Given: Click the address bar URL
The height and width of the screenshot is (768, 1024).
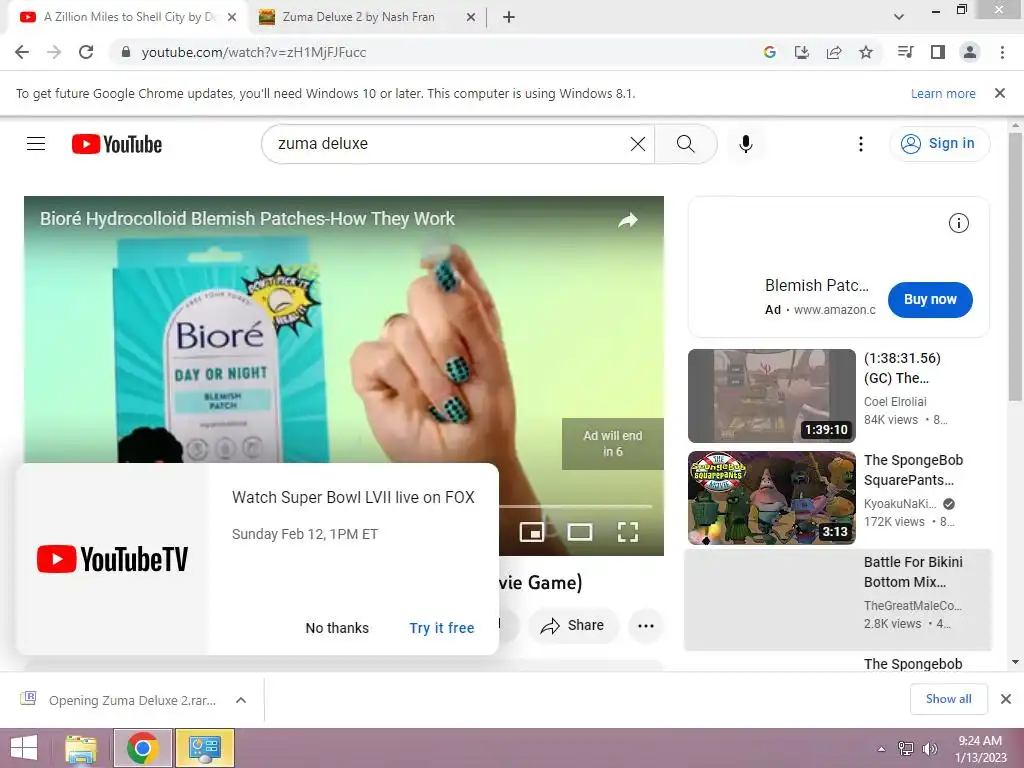Looking at the screenshot, I should click(x=253, y=52).
